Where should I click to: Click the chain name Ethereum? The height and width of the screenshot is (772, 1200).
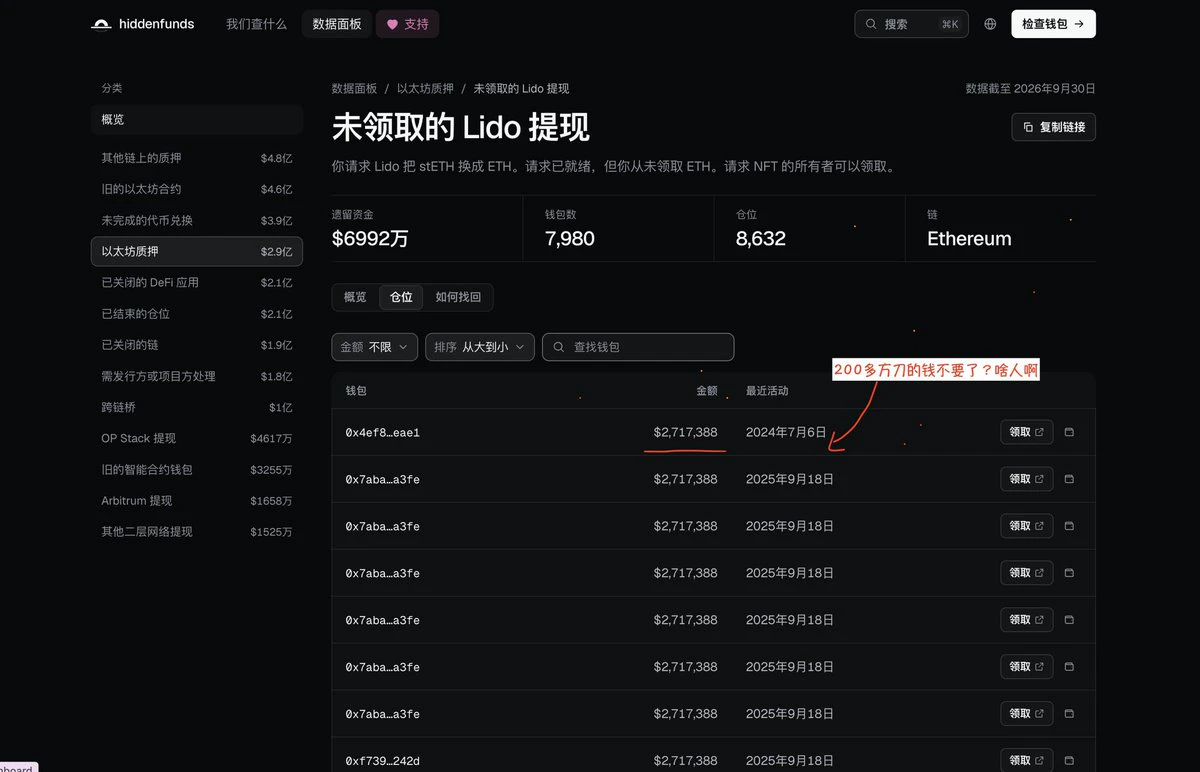click(969, 239)
